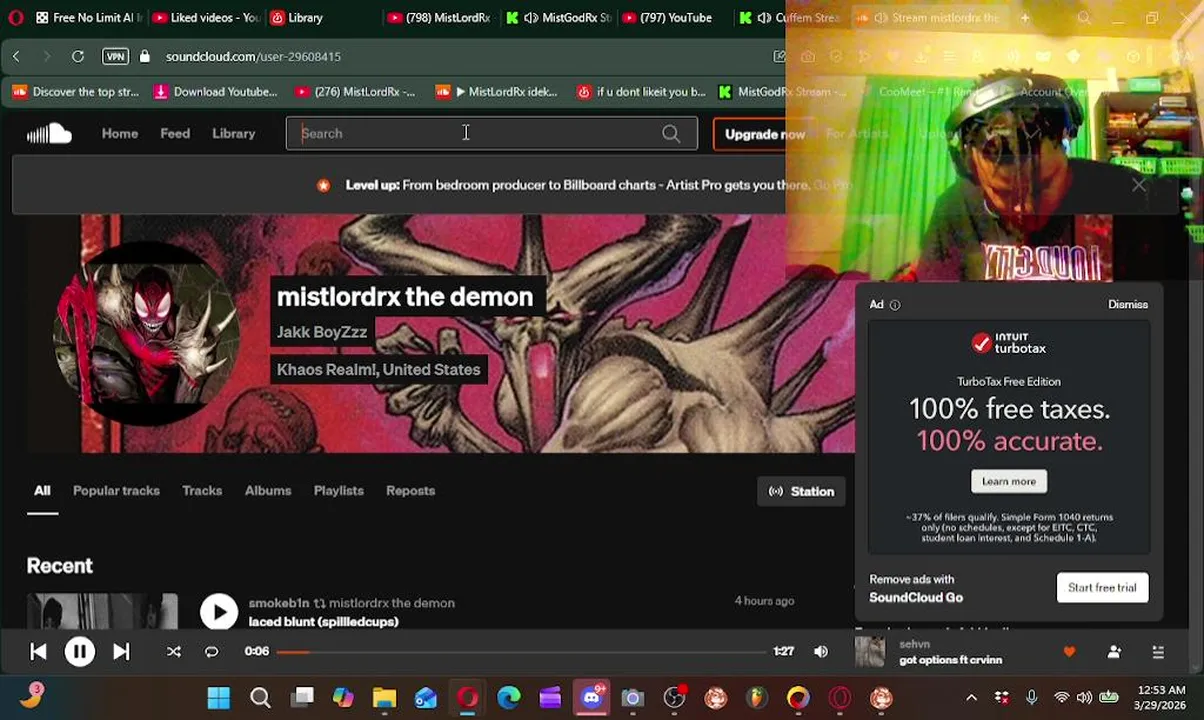This screenshot has height=720, width=1204.
Task: Open MistLordRx idek... bookmark
Action: 496,92
